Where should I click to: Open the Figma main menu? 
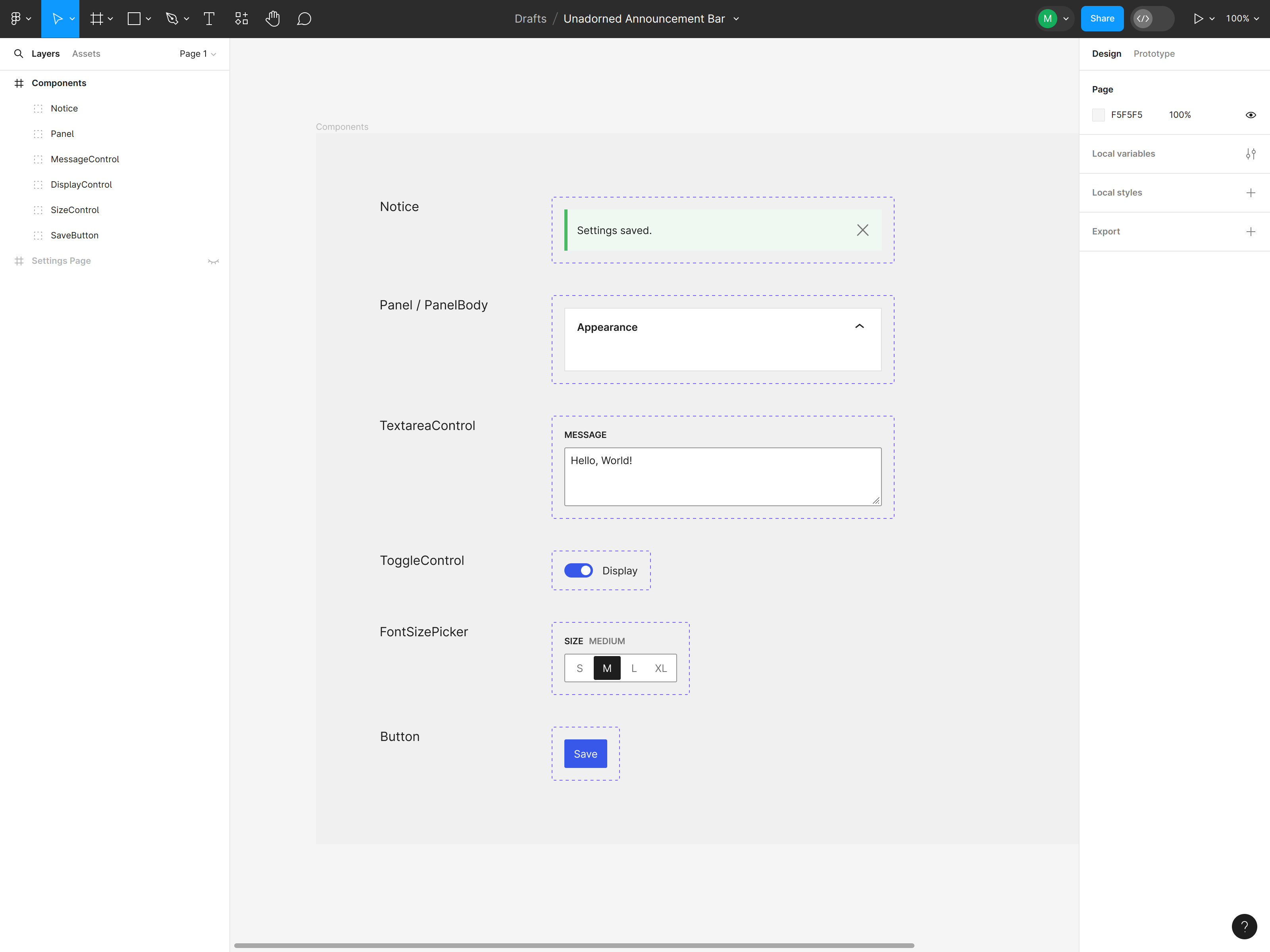point(15,19)
